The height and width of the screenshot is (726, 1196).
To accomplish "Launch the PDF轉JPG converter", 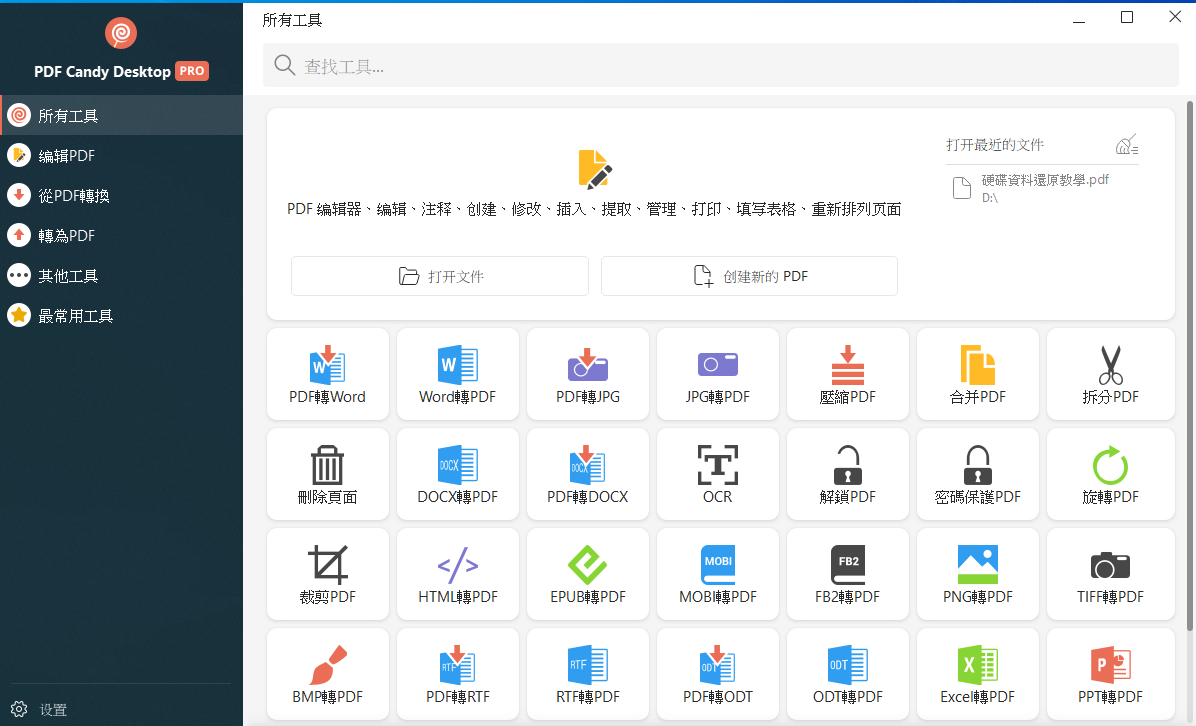I will [x=587, y=374].
